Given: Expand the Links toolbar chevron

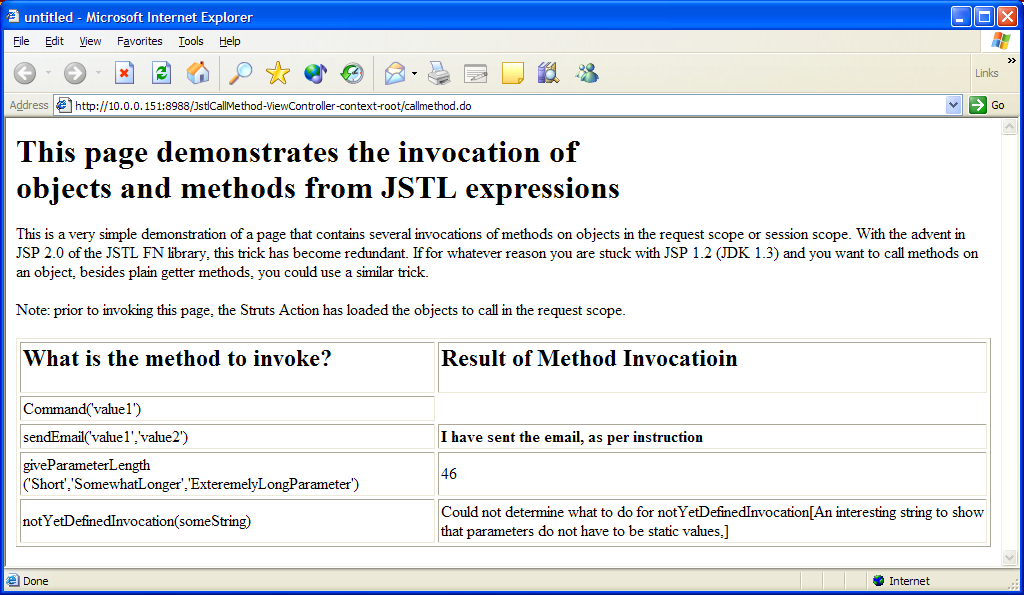Looking at the screenshot, I should coord(1011,61).
